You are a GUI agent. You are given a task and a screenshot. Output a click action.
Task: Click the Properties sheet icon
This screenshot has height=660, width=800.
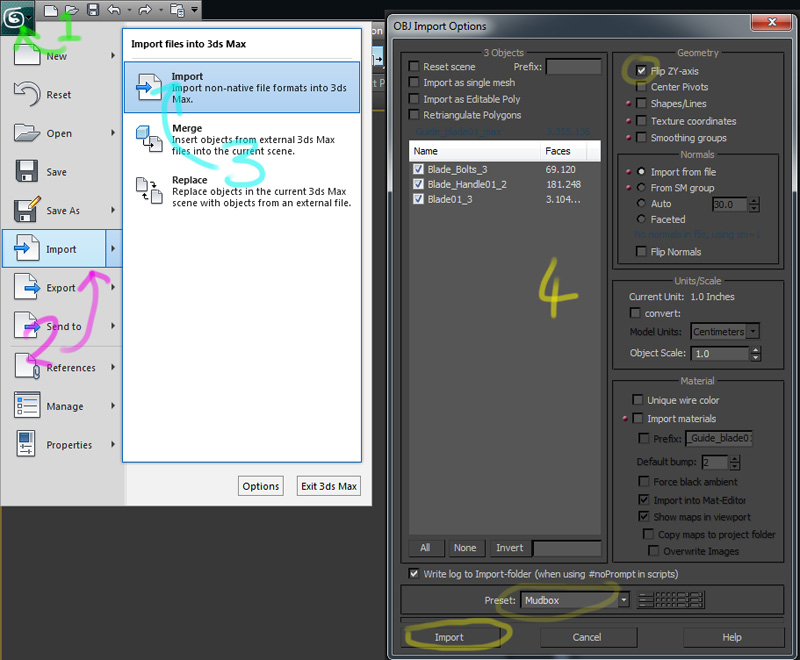(26, 443)
